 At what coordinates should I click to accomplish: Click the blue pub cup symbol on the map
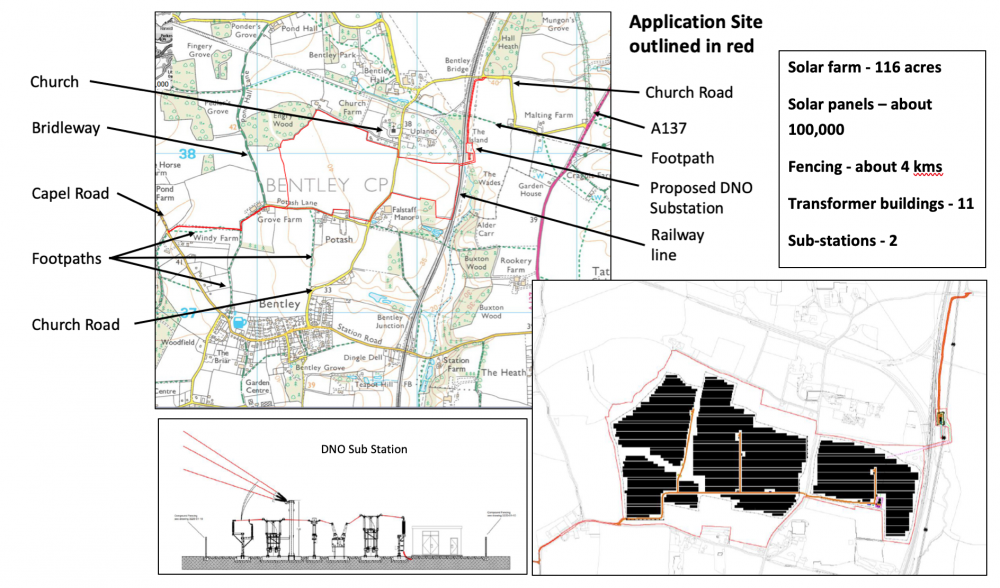click(x=239, y=323)
